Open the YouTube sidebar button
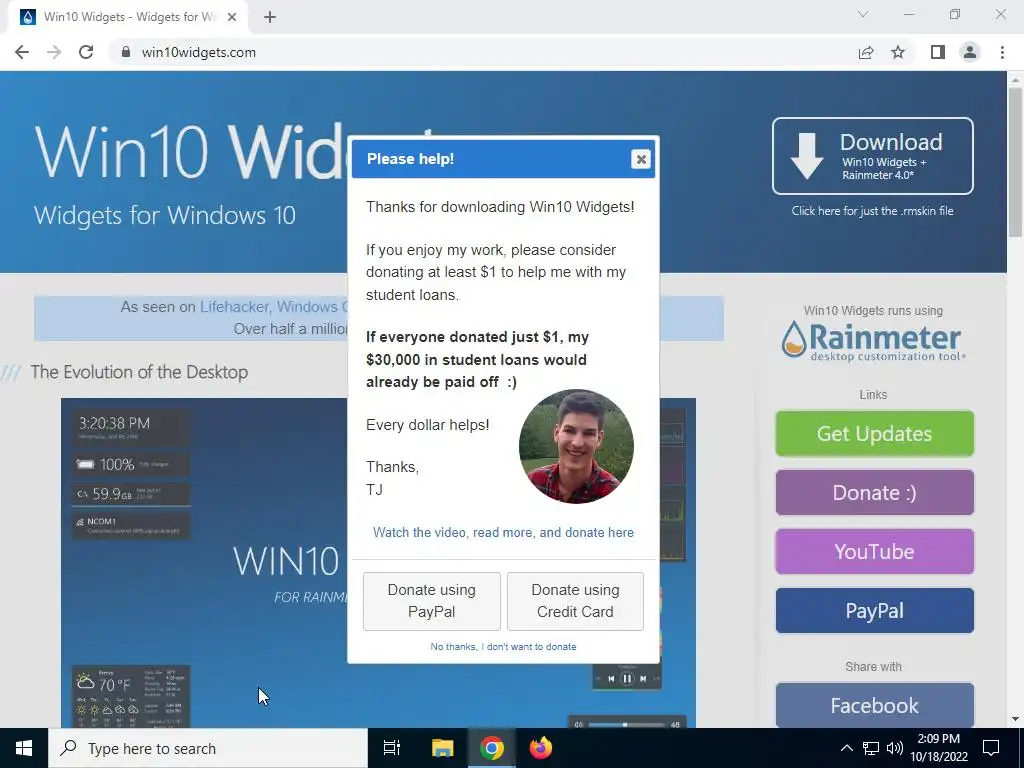1024x768 pixels. click(874, 552)
